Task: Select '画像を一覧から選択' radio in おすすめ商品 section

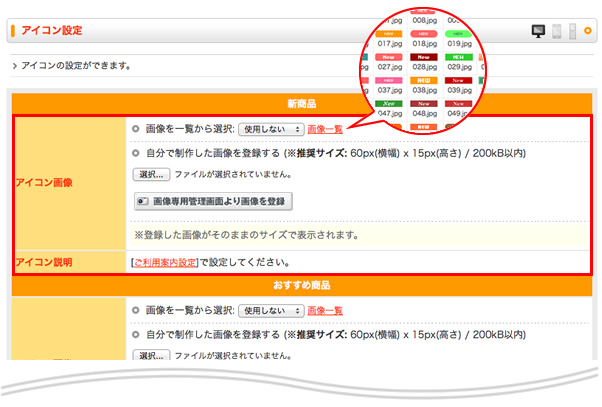Action: point(136,310)
